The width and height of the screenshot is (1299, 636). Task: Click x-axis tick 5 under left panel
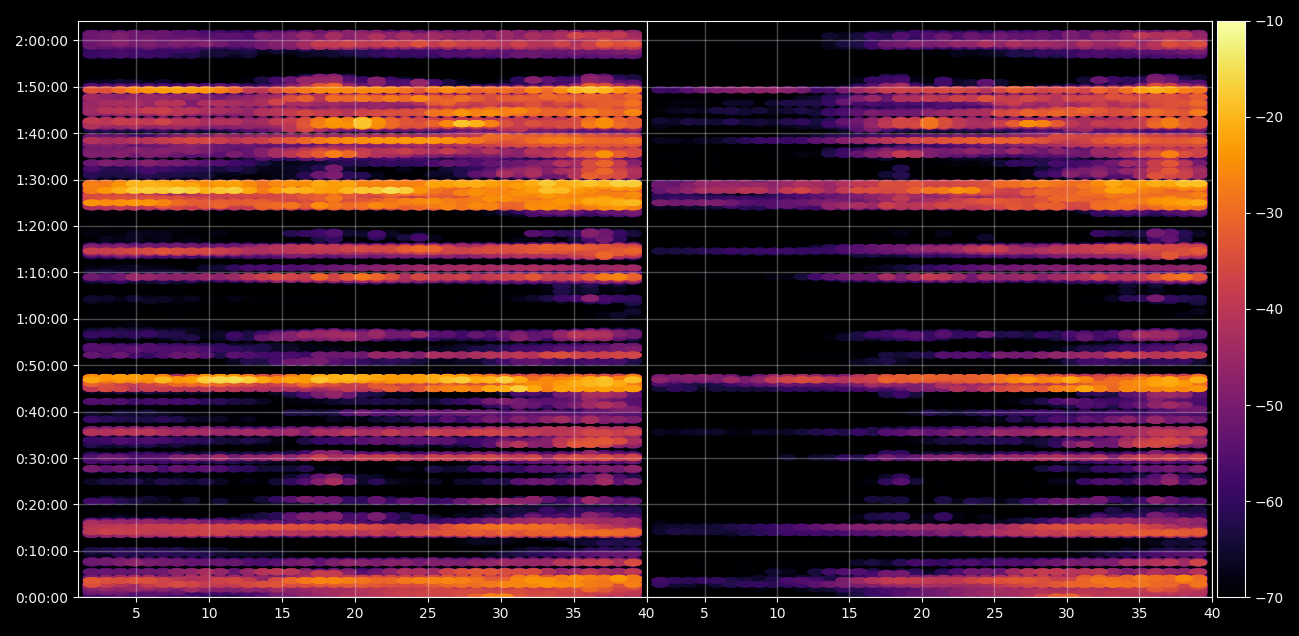[x=136, y=613]
